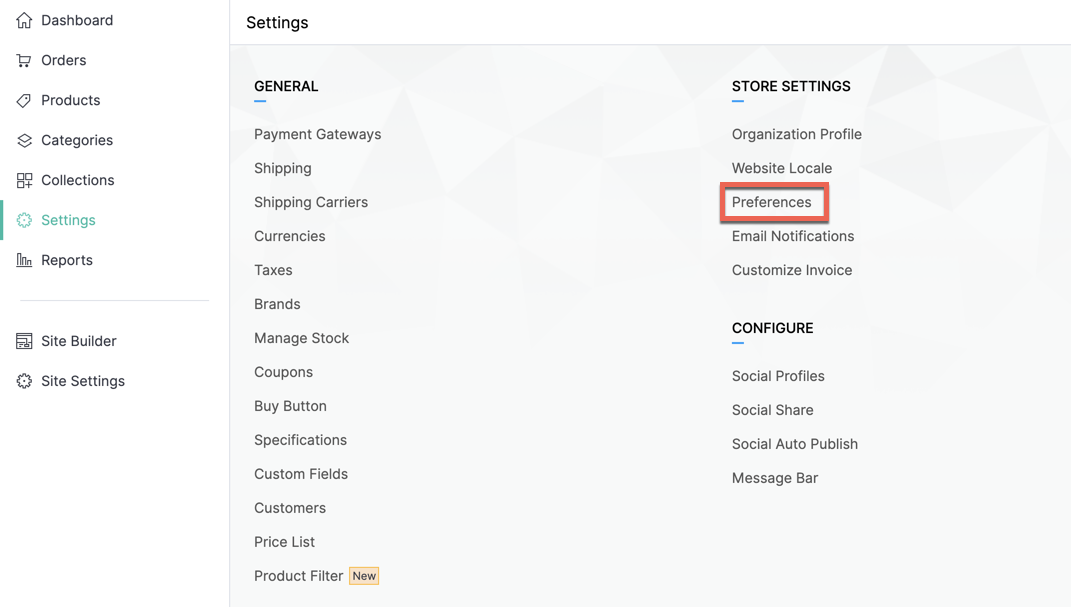The height and width of the screenshot is (607, 1071).
Task: Open Organization Profile
Action: pyautogui.click(x=796, y=135)
